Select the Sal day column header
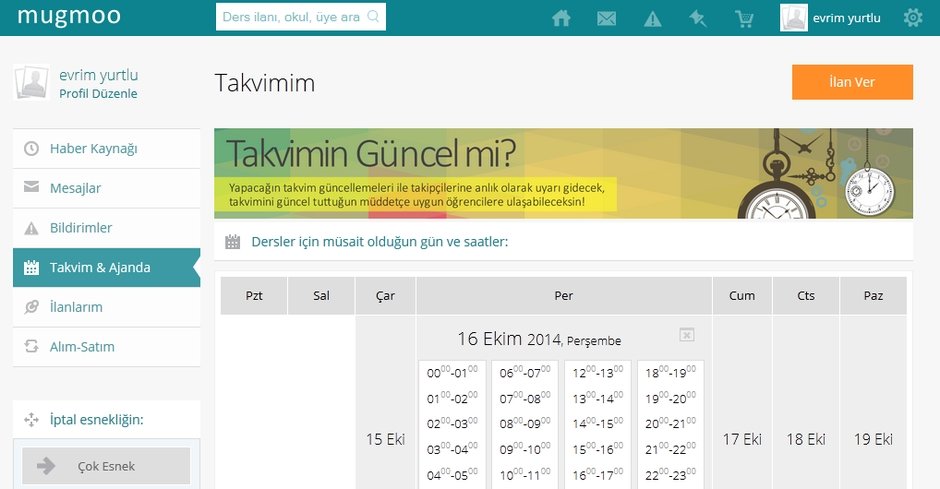 (x=321, y=295)
